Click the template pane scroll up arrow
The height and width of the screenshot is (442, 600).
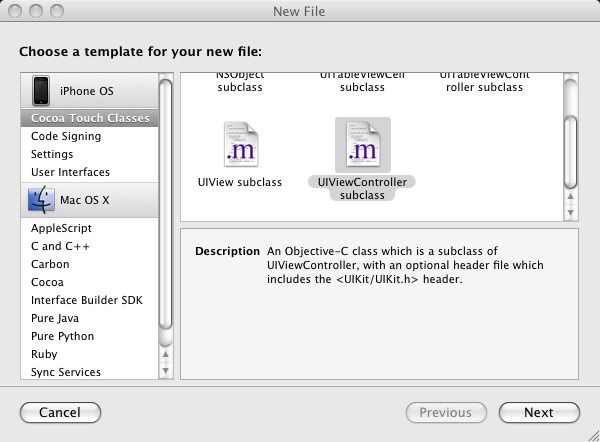[x=571, y=196]
